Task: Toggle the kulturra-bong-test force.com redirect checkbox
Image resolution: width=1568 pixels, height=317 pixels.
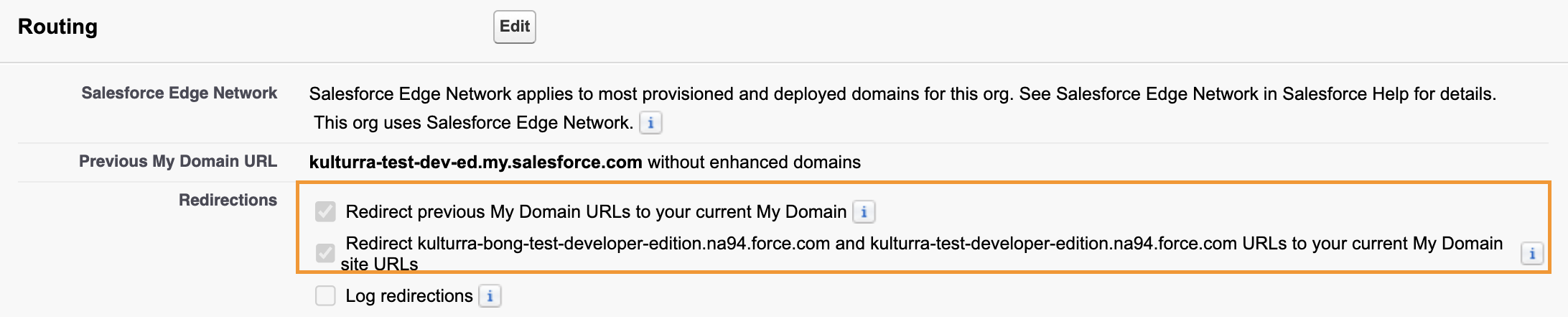Action: click(325, 253)
